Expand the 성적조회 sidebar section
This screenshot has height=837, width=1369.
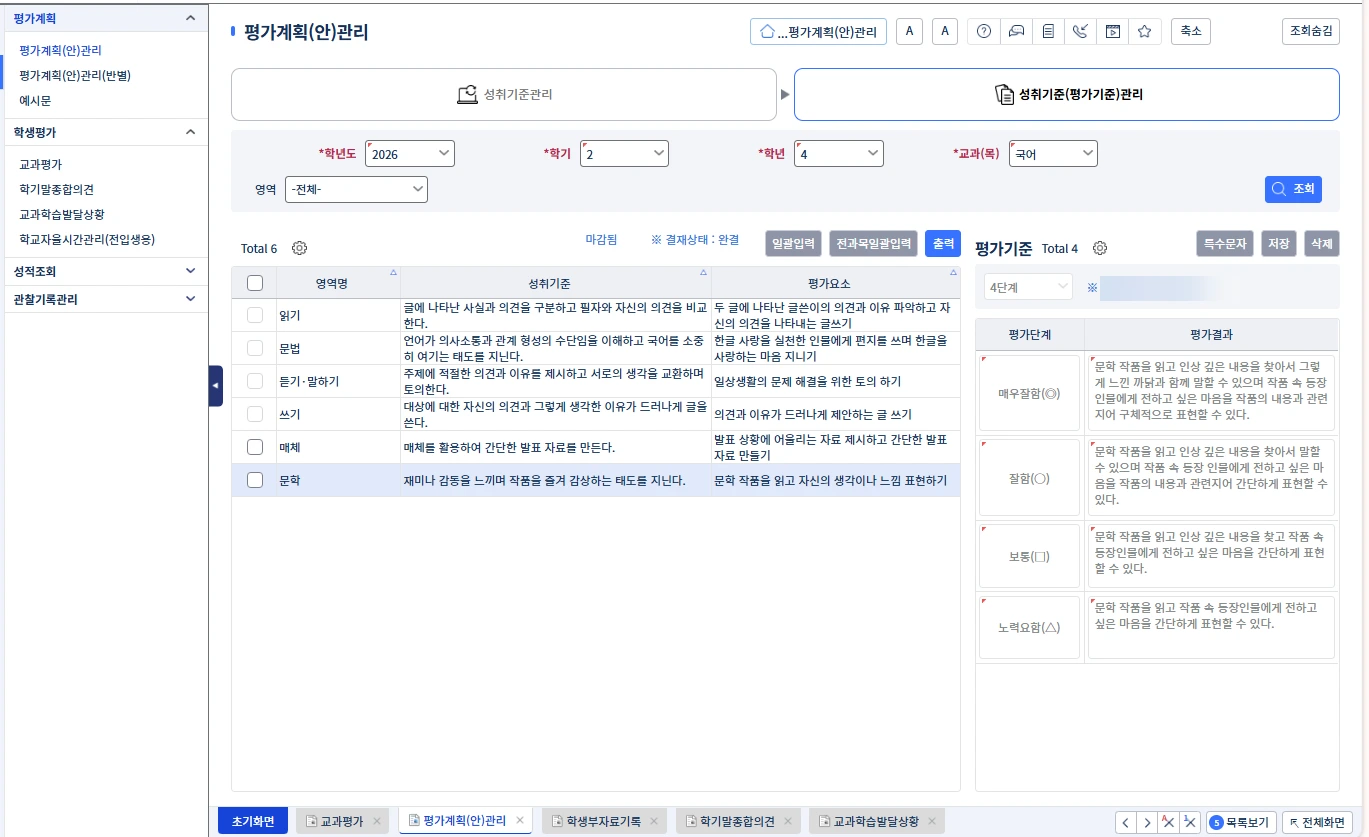pos(191,270)
